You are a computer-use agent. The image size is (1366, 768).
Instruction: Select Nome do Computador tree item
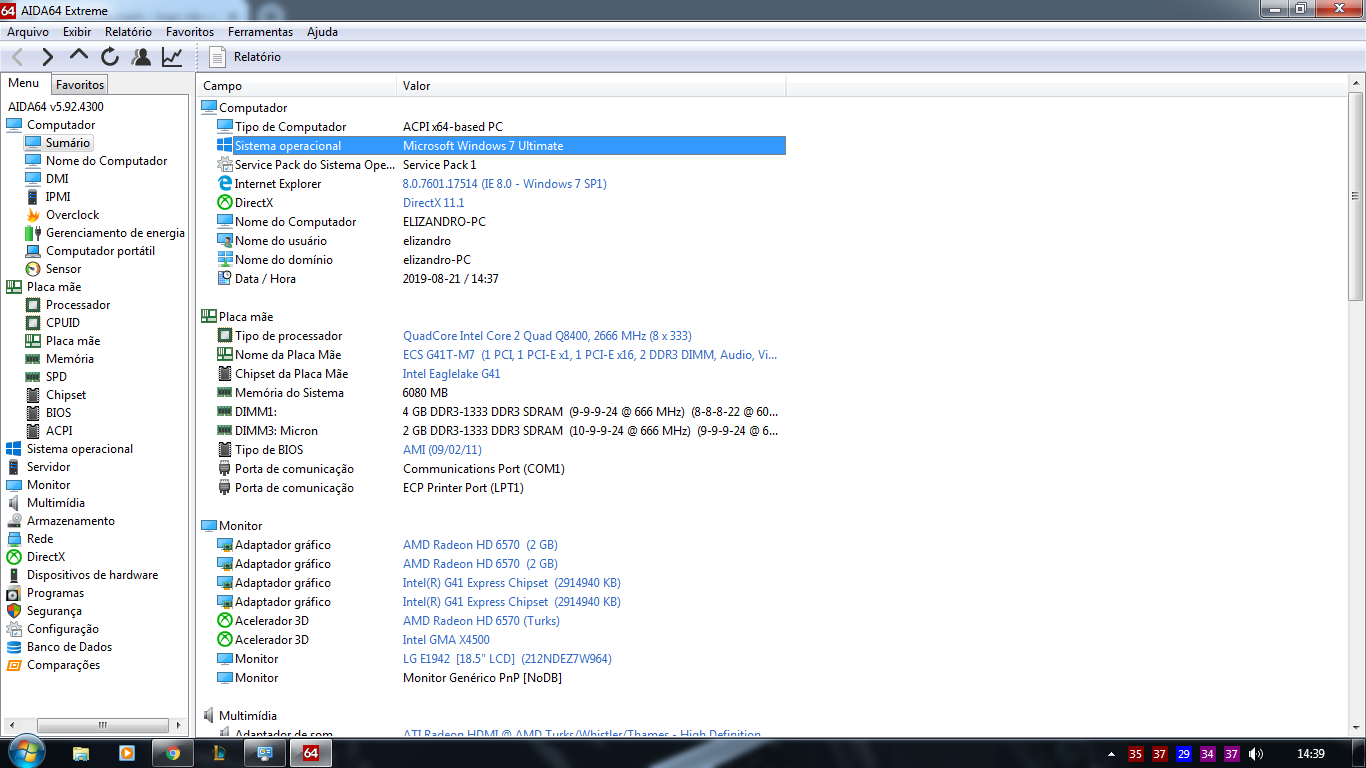point(106,161)
